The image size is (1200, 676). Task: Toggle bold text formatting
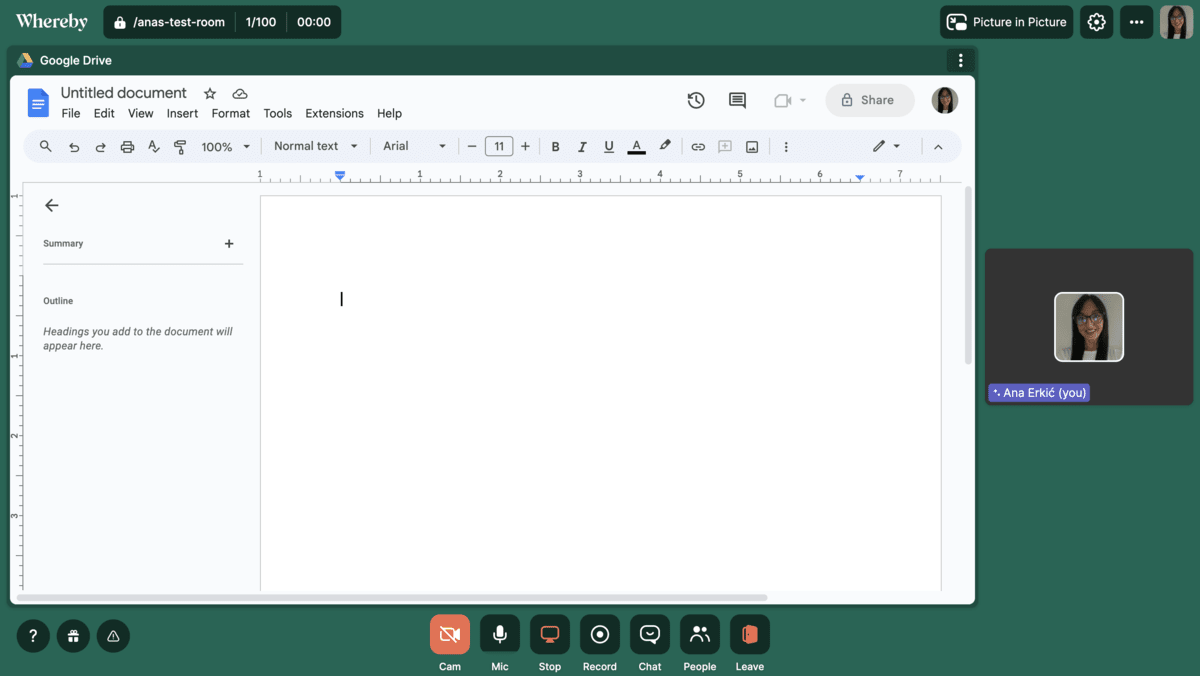tap(555, 146)
